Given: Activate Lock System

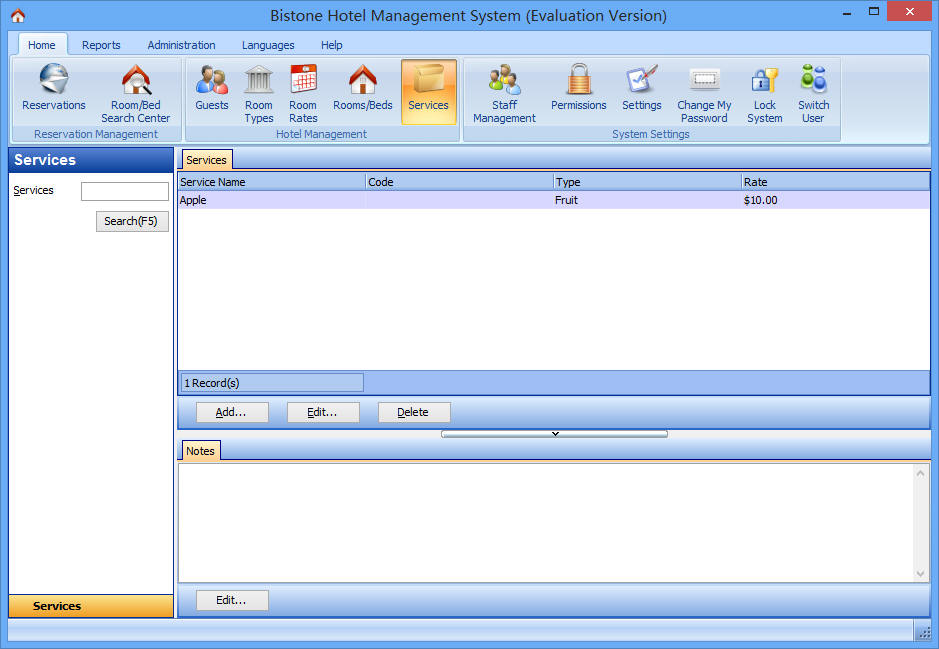Looking at the screenshot, I should click(765, 93).
